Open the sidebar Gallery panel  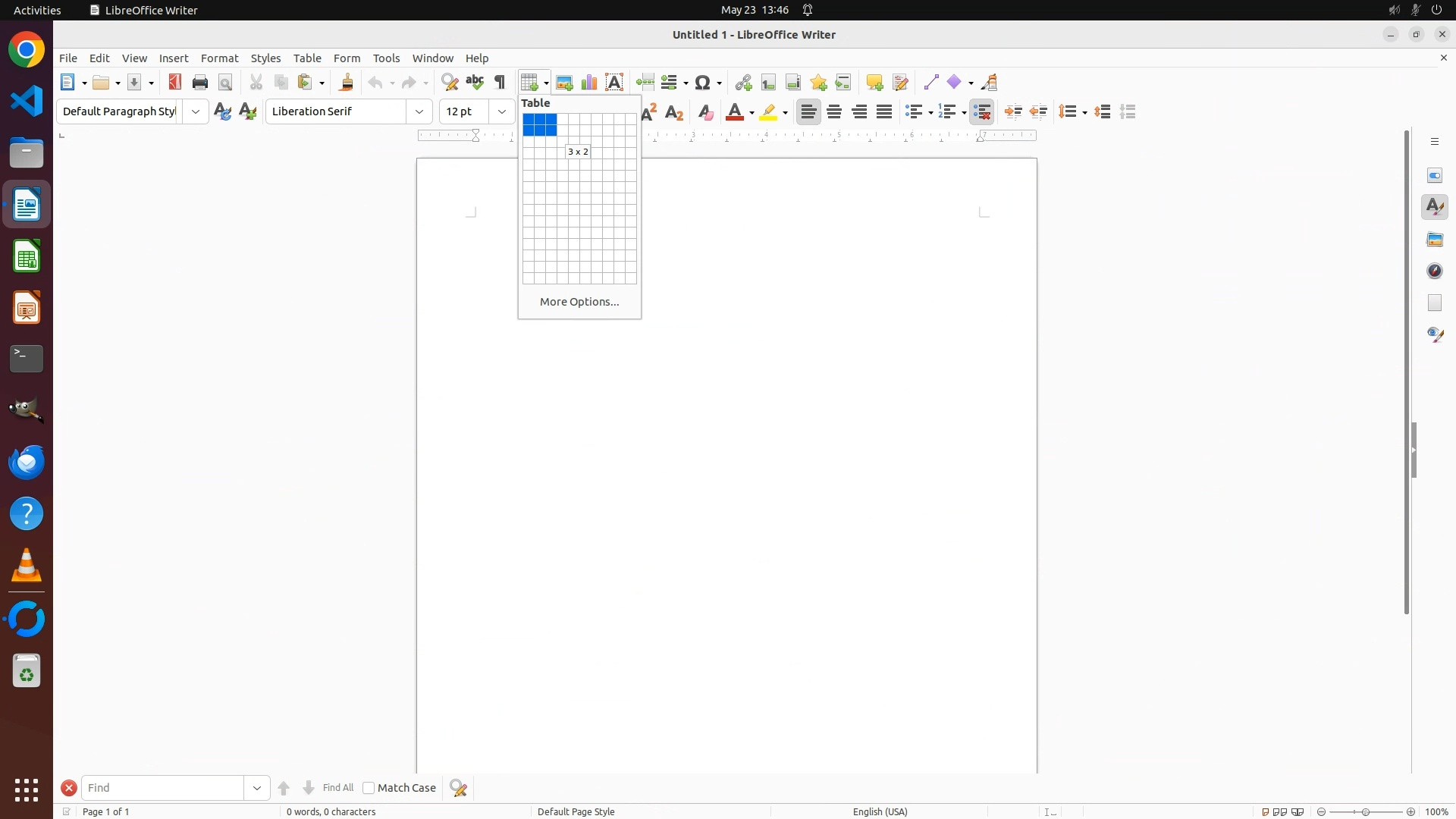pos(1435,240)
